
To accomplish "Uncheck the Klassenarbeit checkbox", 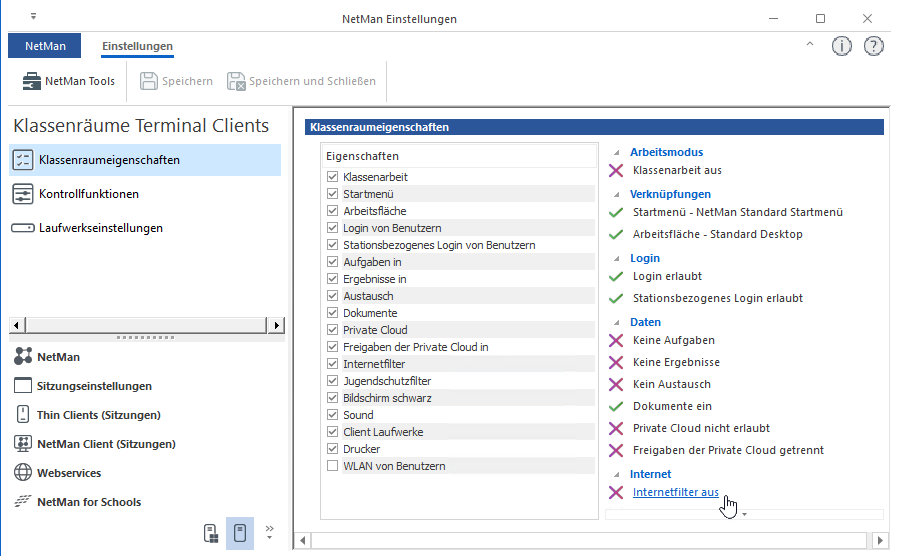I will (332, 176).
